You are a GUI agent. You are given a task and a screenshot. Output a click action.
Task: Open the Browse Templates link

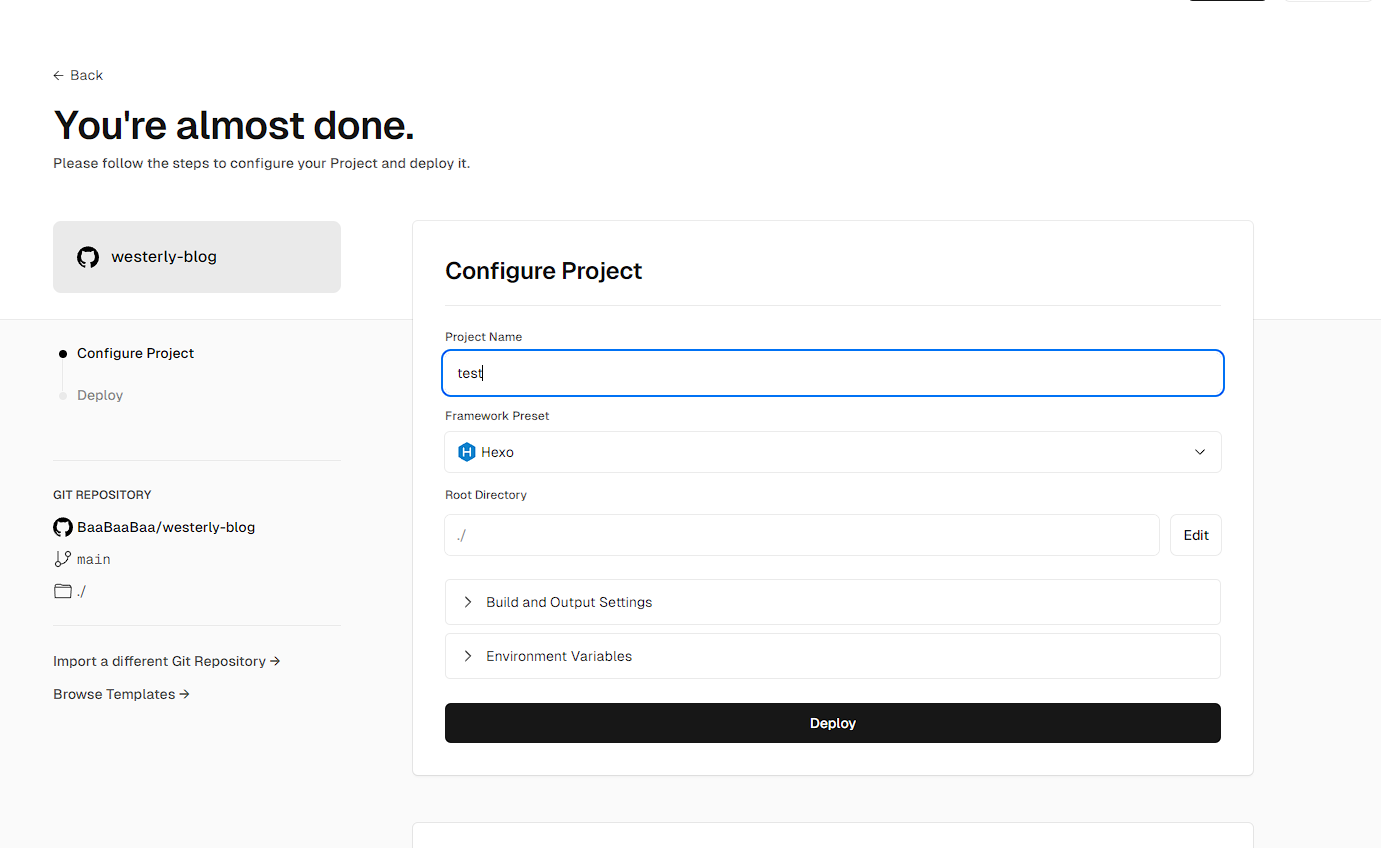[121, 694]
